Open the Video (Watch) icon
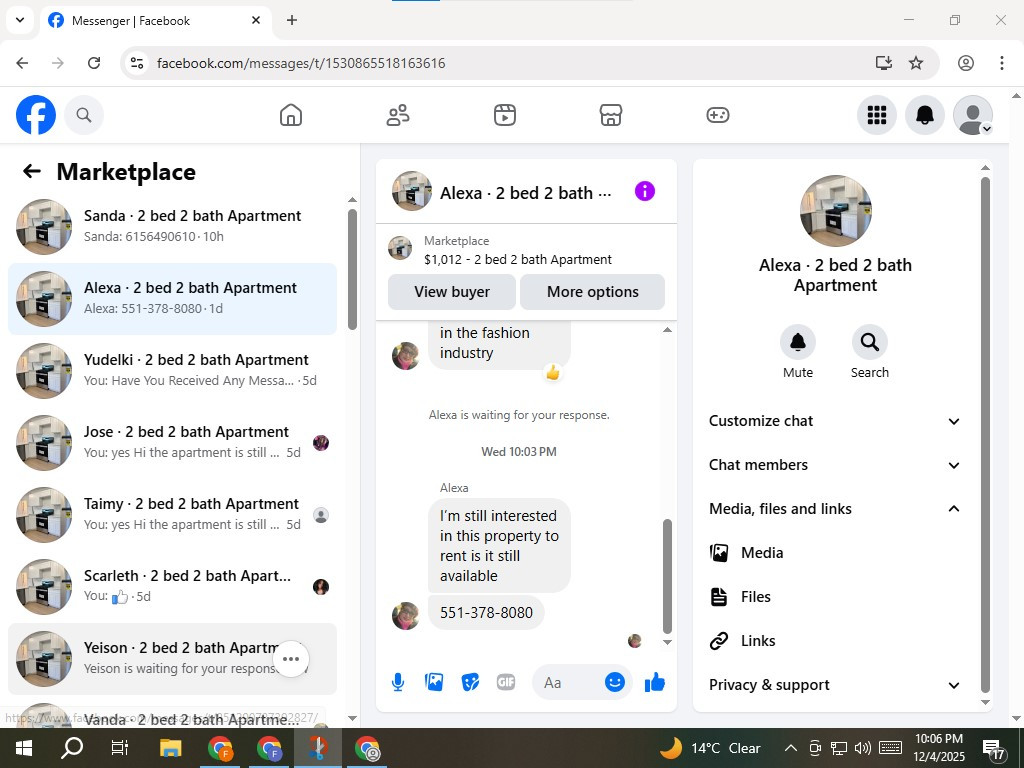1024x768 pixels. [505, 115]
